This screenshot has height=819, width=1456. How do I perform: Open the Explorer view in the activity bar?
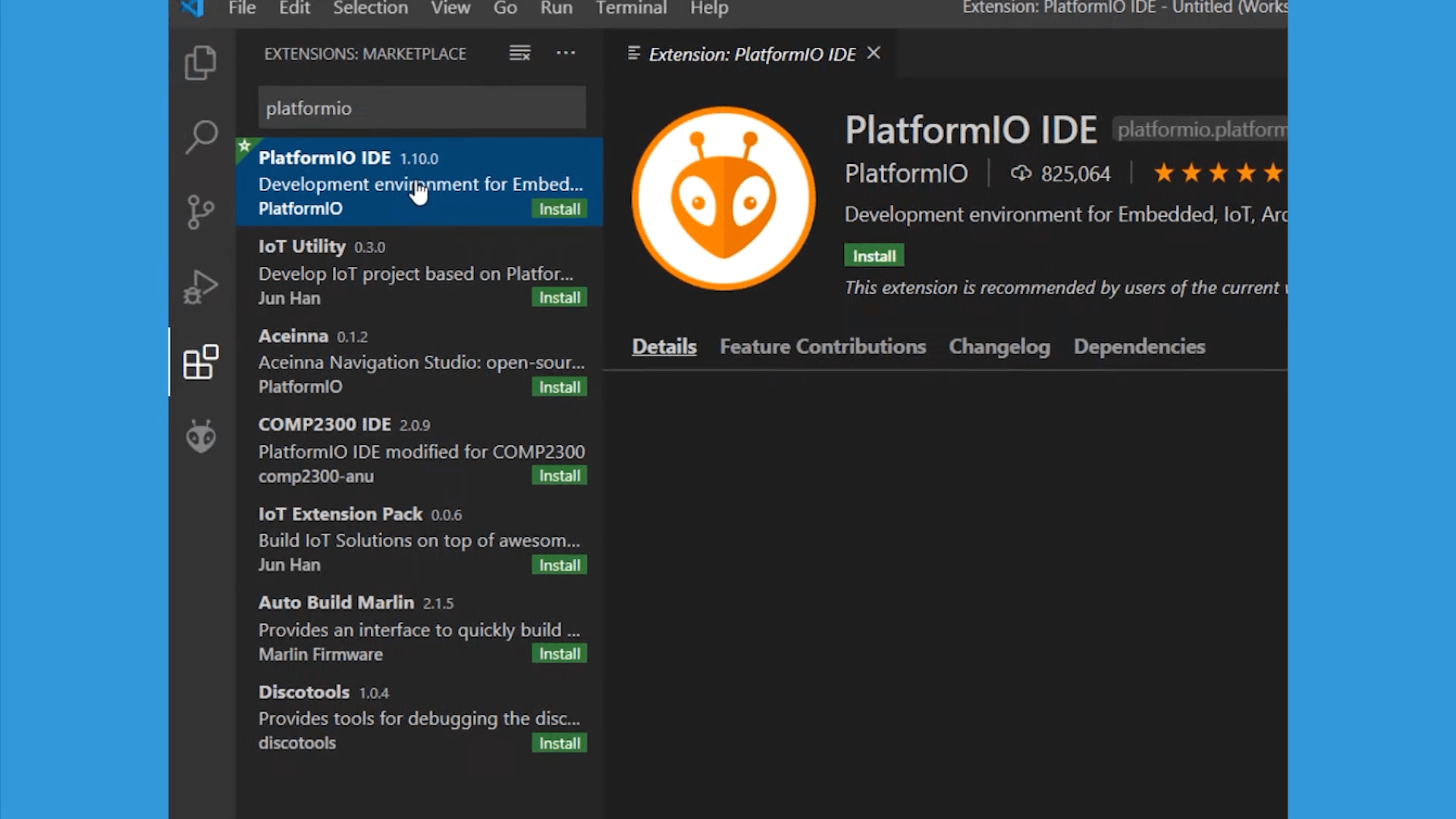(x=201, y=63)
